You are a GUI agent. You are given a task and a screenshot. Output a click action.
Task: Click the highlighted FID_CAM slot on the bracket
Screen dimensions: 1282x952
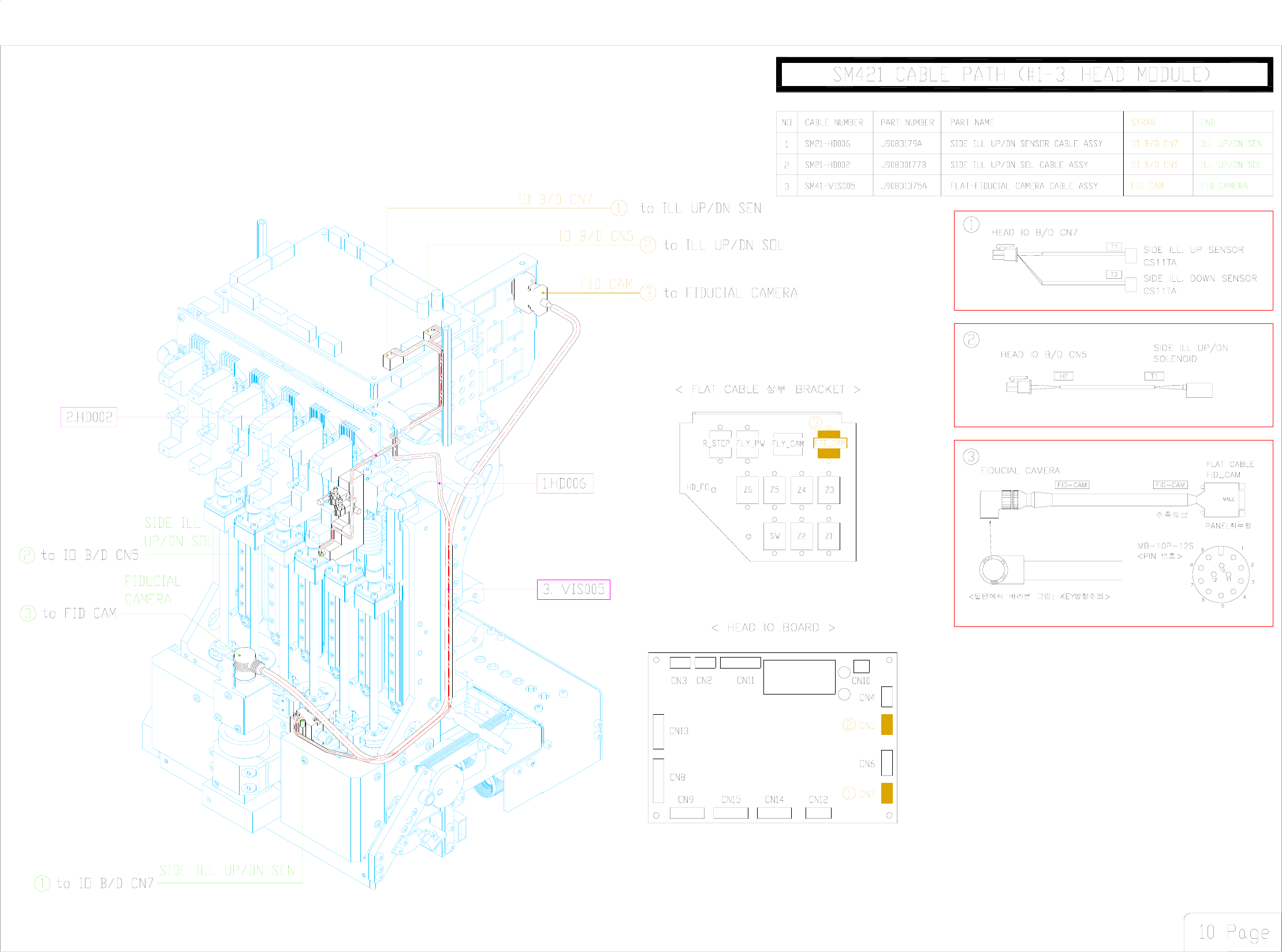[829, 443]
